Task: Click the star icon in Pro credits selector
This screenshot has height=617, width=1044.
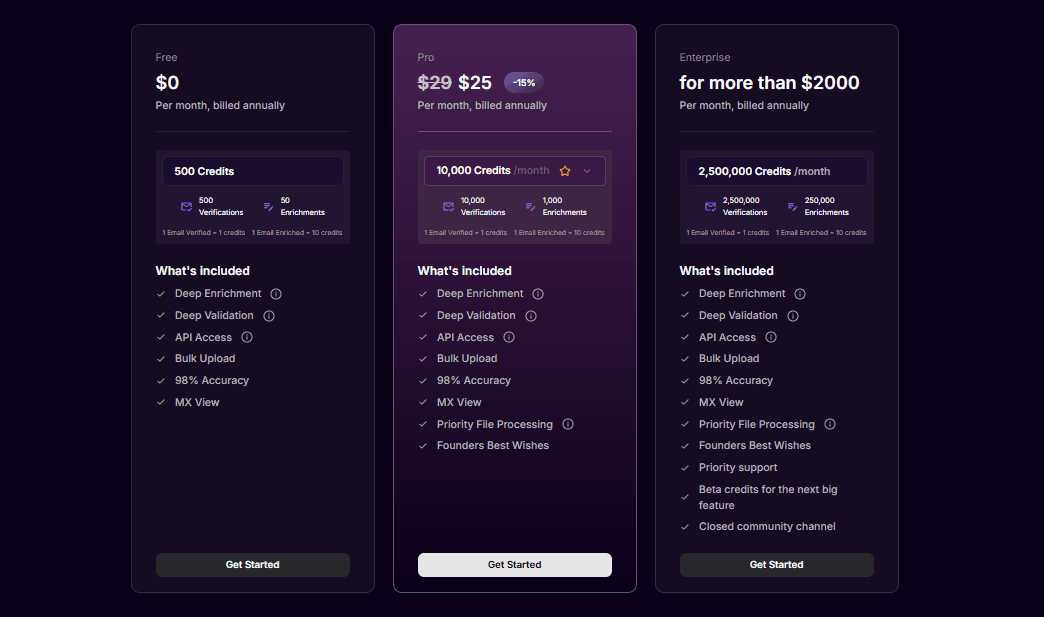Action: coord(565,171)
